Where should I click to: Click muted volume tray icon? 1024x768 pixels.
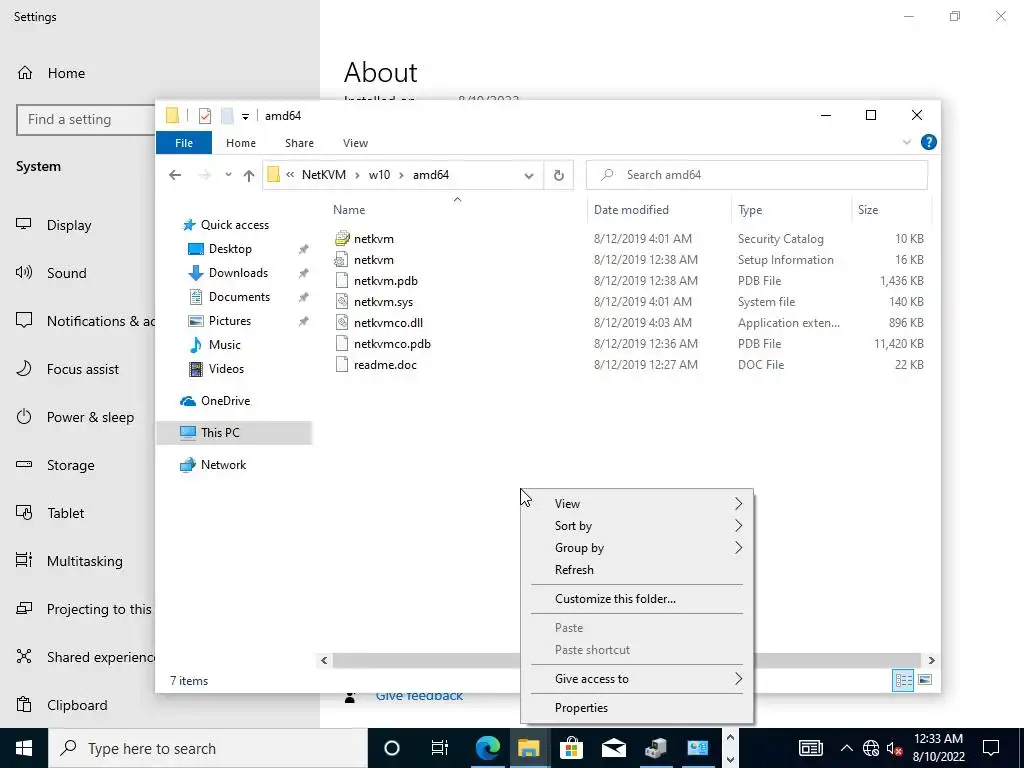(894, 748)
